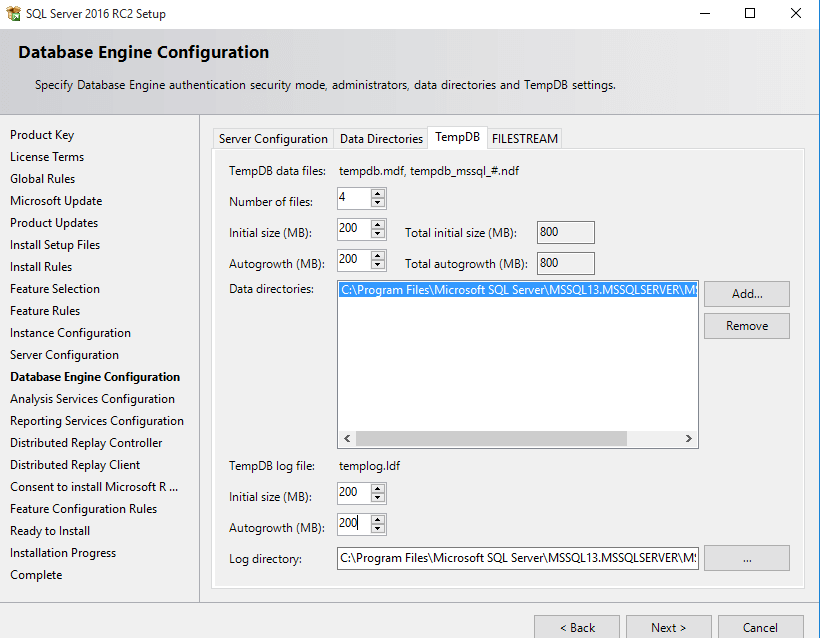Remove the selected data directory
Screen dimensions: 820x639
pyautogui.click(x=746, y=326)
